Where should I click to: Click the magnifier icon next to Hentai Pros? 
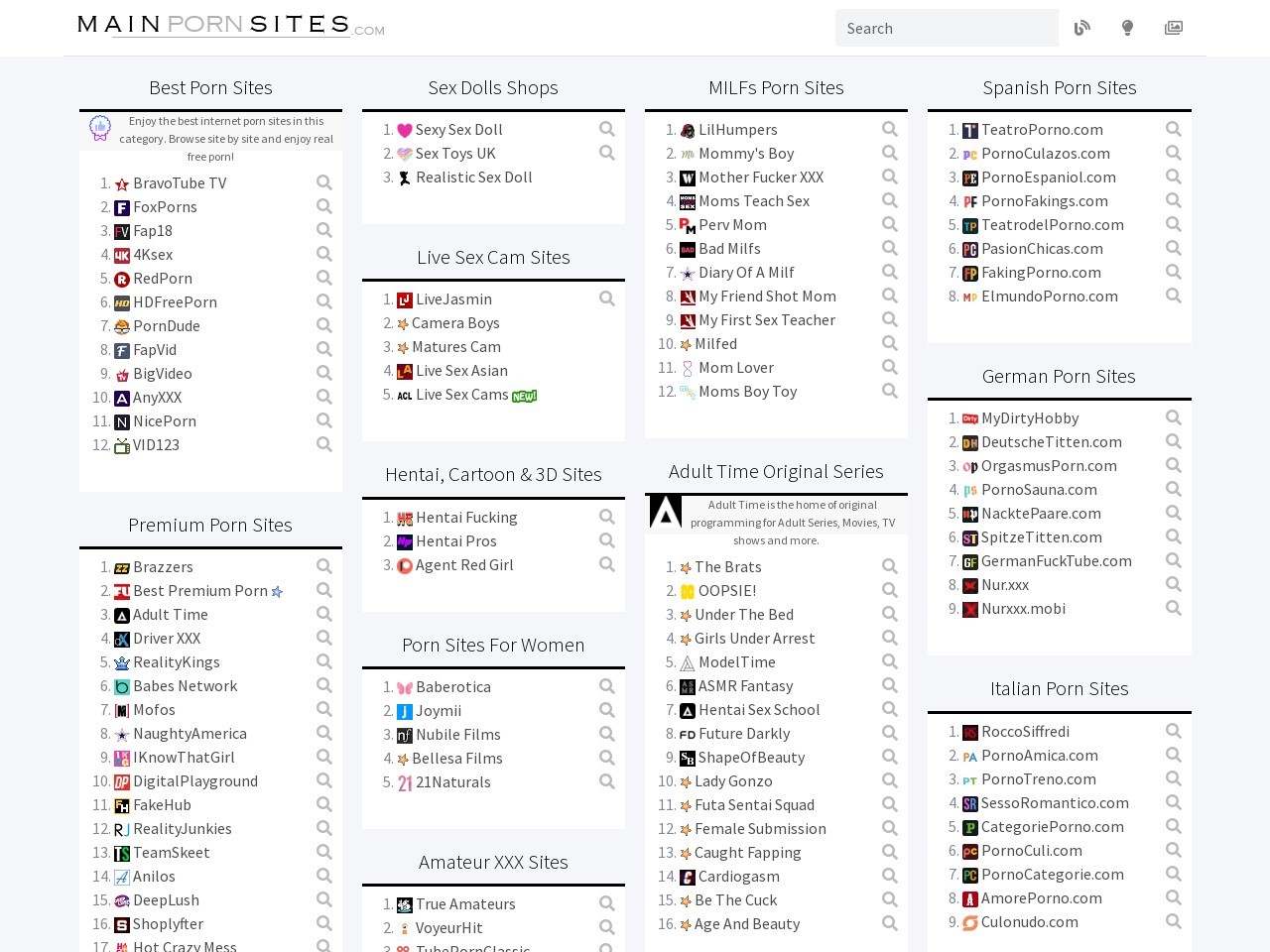click(x=607, y=540)
